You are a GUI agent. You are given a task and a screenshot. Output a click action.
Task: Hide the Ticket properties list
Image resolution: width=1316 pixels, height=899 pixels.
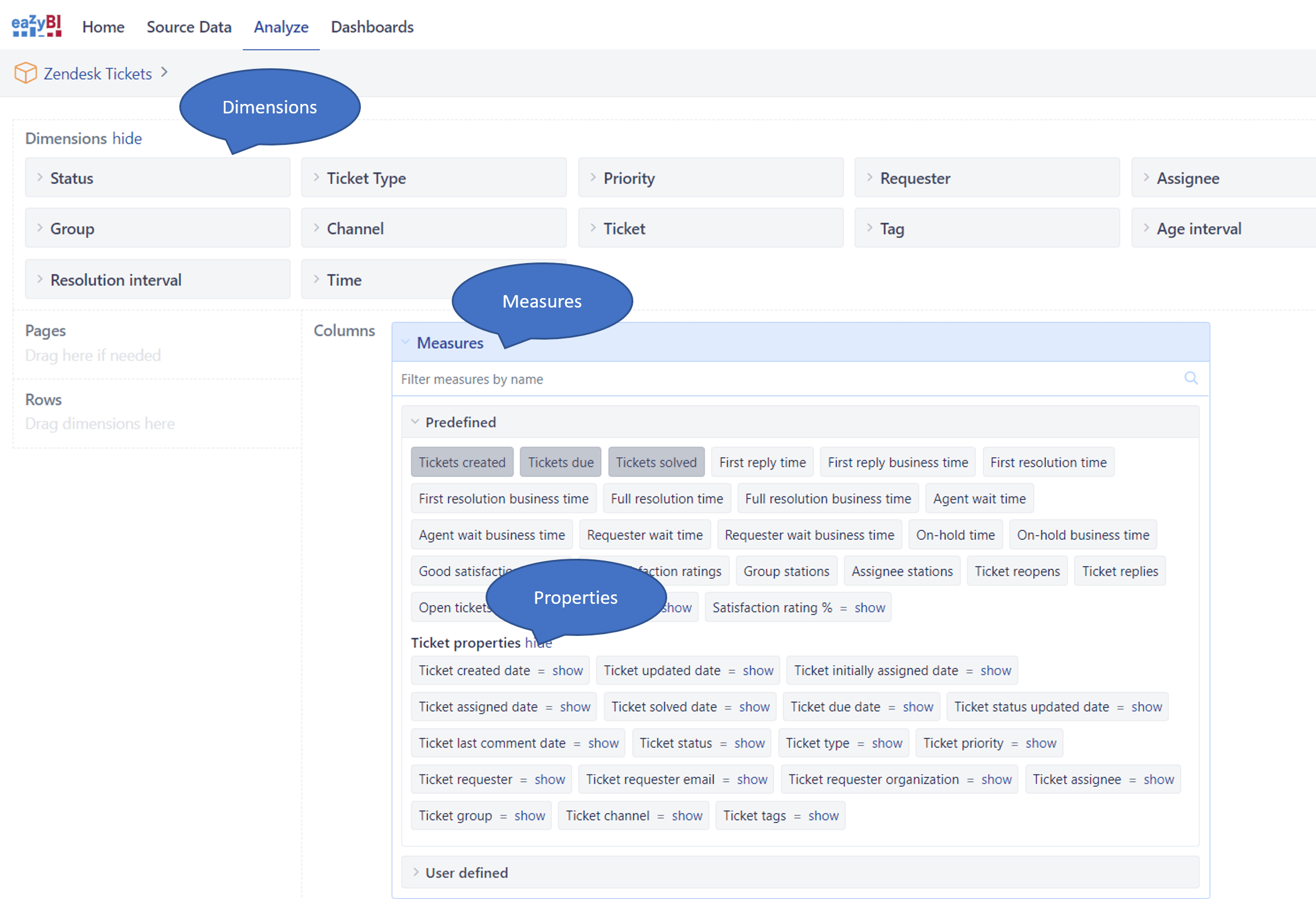pyautogui.click(x=538, y=642)
